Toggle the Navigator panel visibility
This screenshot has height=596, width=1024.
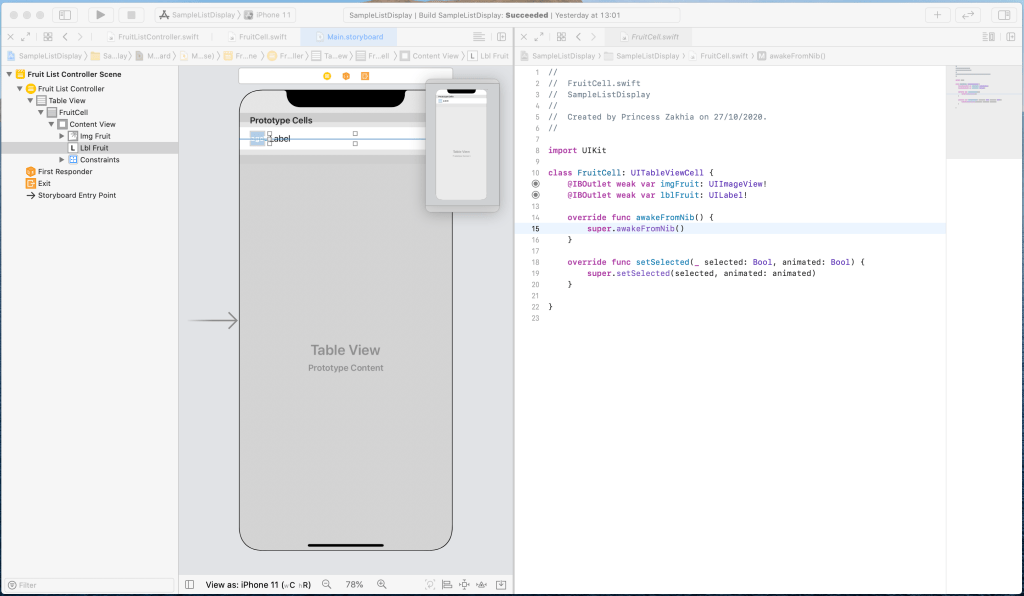[64, 15]
